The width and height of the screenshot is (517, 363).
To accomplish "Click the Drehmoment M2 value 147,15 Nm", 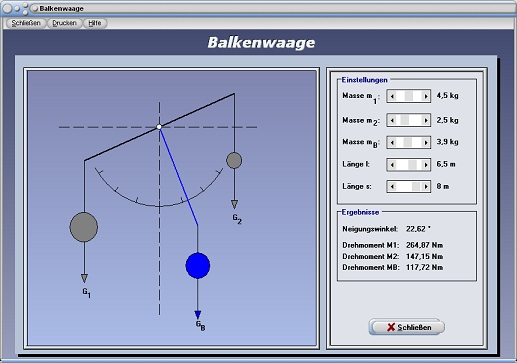I will [424, 256].
